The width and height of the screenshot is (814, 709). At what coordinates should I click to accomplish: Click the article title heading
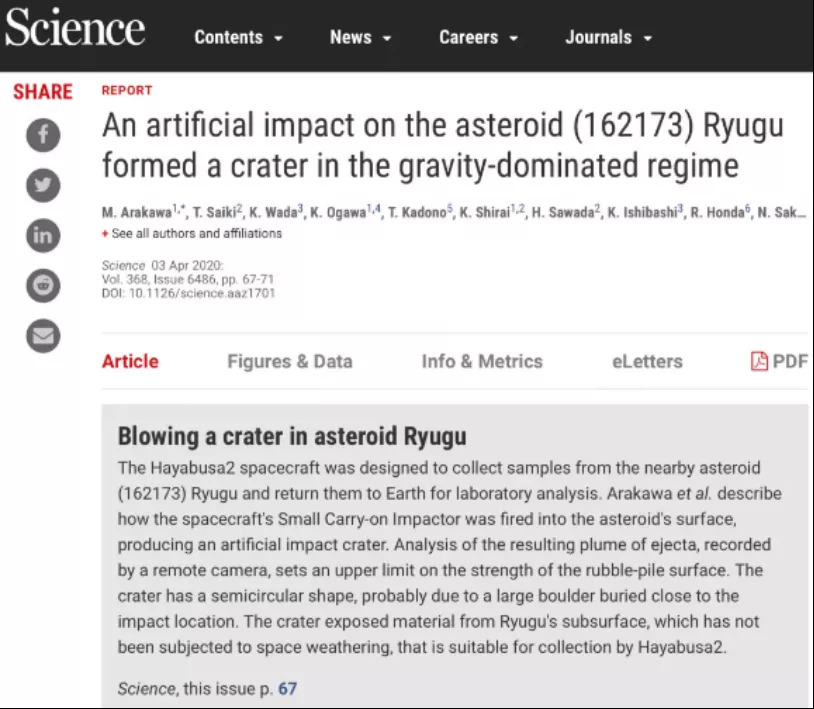coord(442,145)
